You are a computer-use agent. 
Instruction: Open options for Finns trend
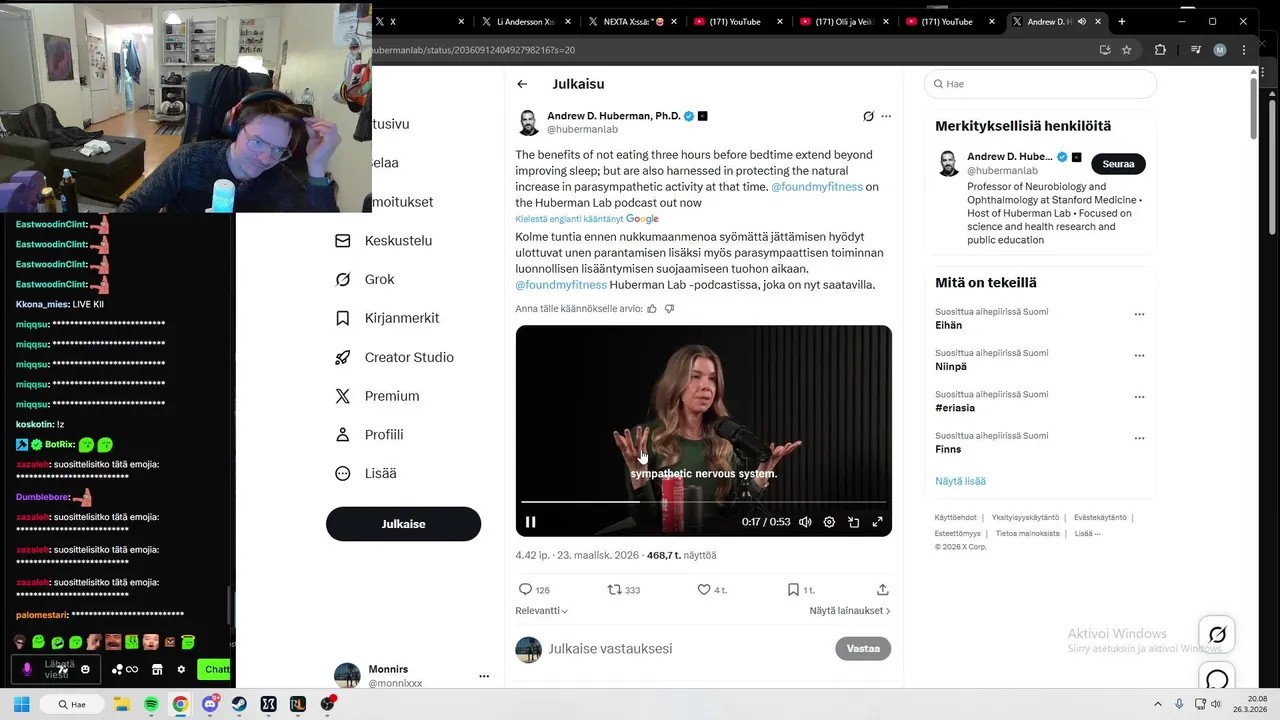1139,438
